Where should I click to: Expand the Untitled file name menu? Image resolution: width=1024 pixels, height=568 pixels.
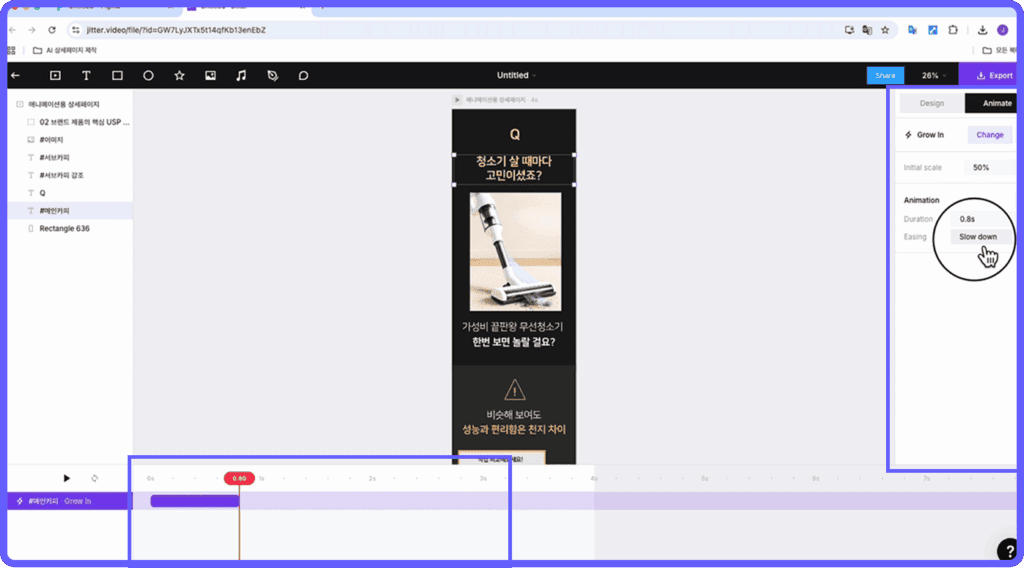pyautogui.click(x=516, y=75)
